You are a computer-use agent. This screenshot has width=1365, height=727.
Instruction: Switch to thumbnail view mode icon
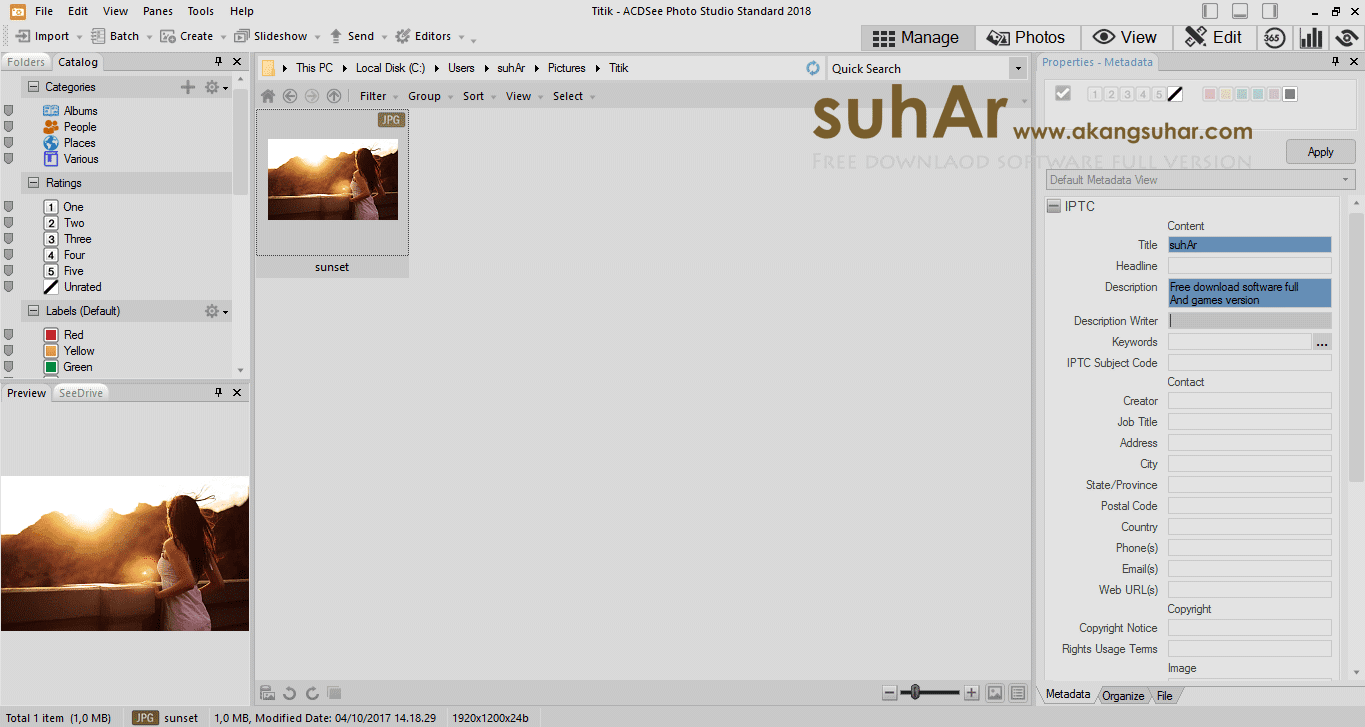point(995,693)
